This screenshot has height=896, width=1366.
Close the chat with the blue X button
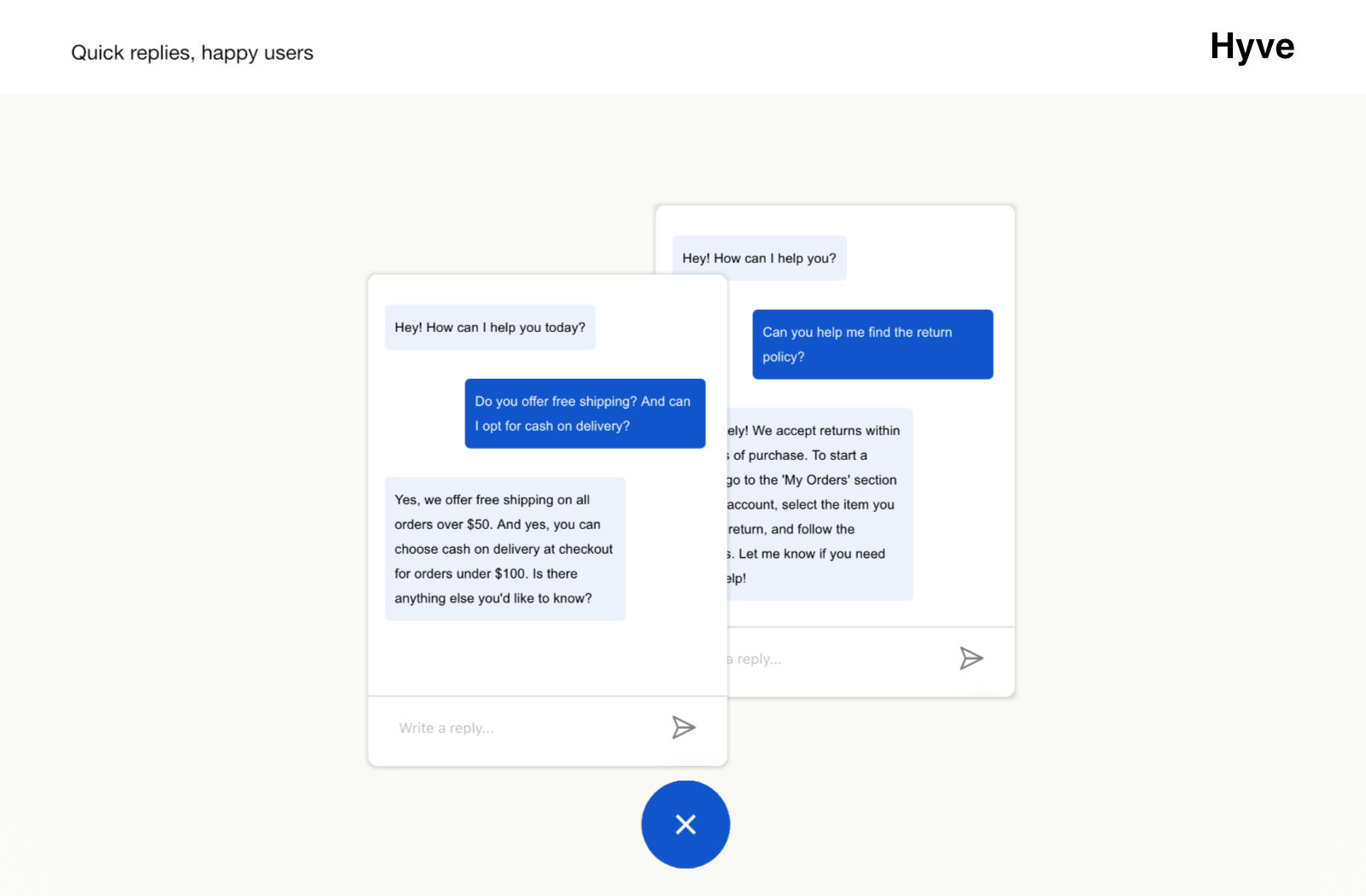tap(686, 824)
